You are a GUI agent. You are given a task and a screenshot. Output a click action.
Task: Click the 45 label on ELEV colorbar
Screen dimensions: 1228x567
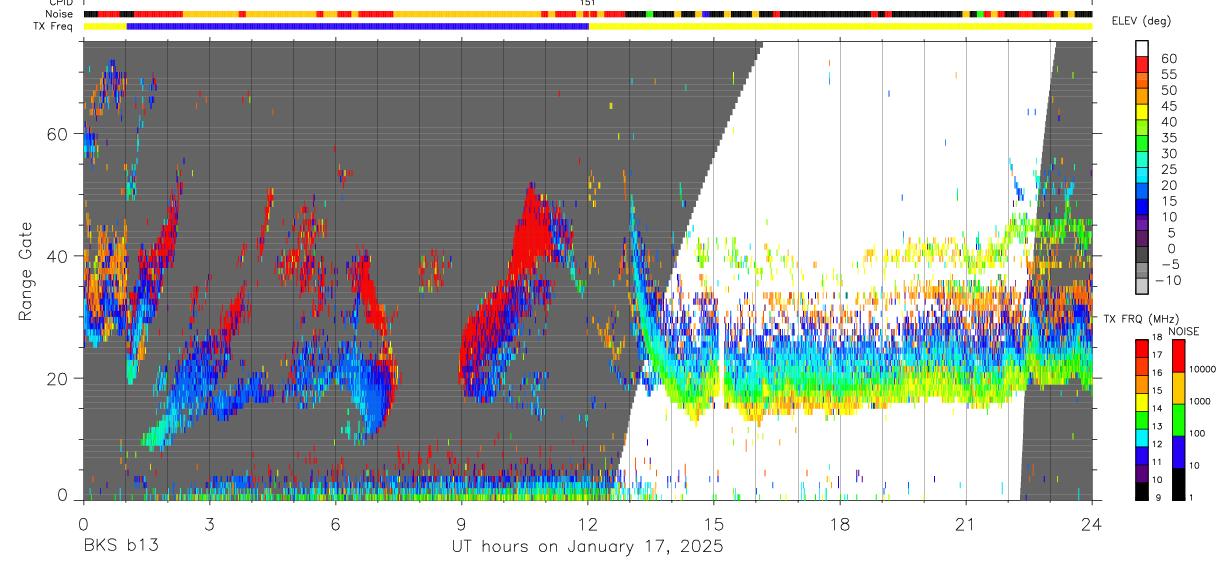(x=1168, y=106)
